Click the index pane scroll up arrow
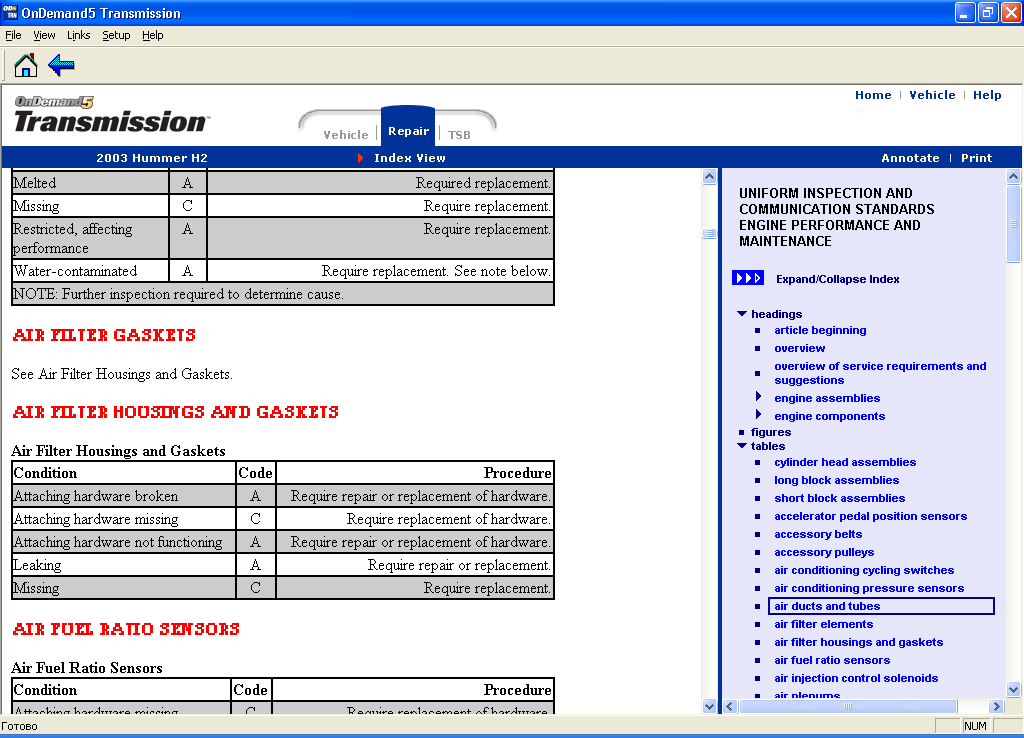Image resolution: width=1024 pixels, height=738 pixels. coord(1013,176)
